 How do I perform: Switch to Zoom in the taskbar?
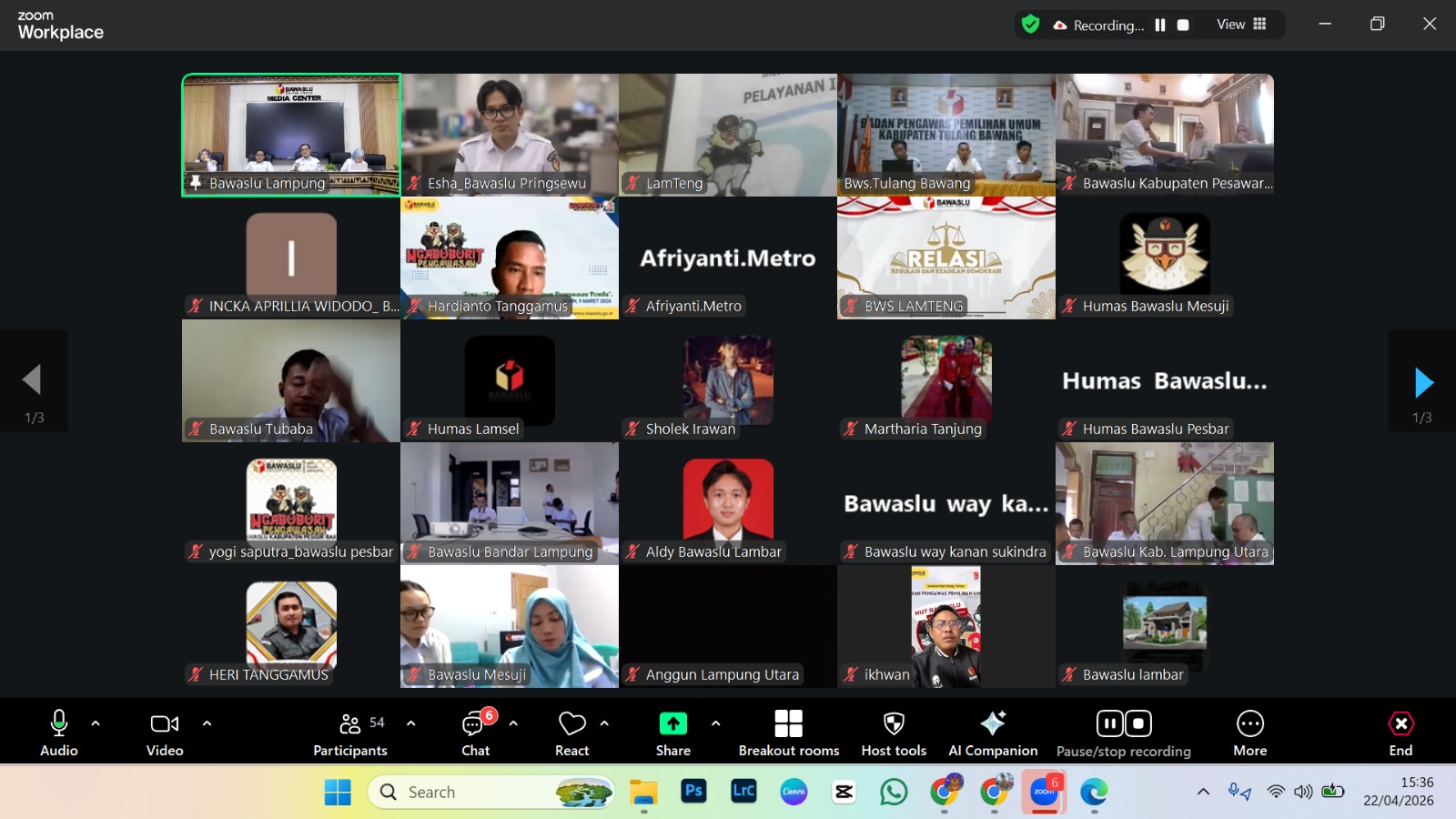[x=1044, y=792]
